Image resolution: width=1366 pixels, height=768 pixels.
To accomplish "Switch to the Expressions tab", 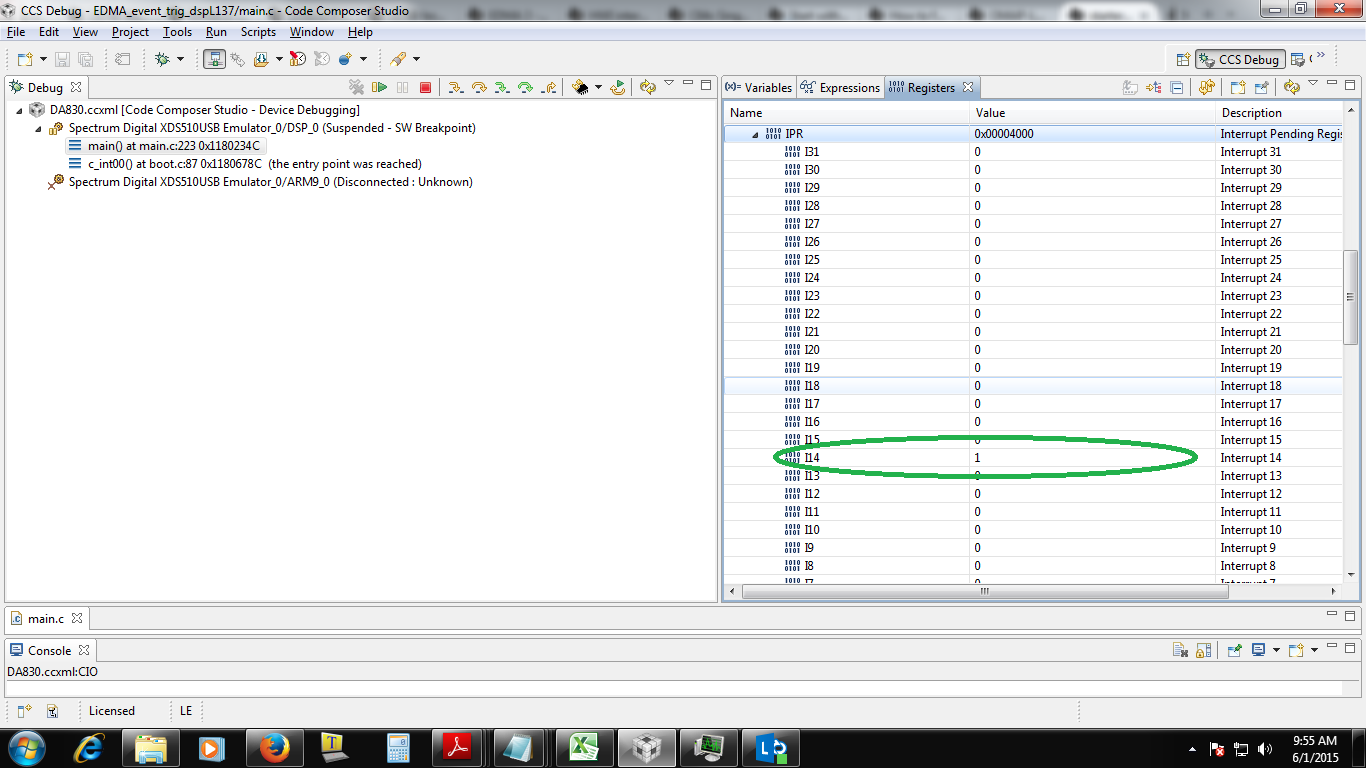I will coord(840,88).
